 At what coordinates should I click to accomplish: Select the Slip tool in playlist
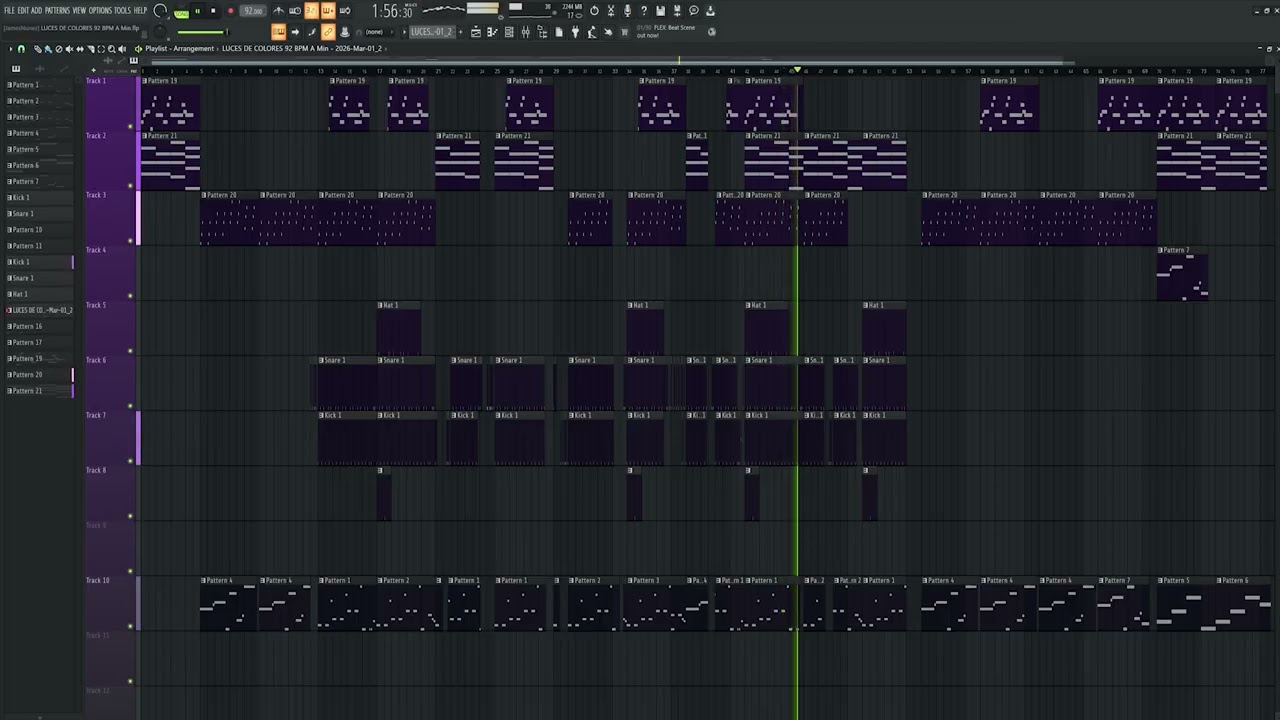point(80,49)
